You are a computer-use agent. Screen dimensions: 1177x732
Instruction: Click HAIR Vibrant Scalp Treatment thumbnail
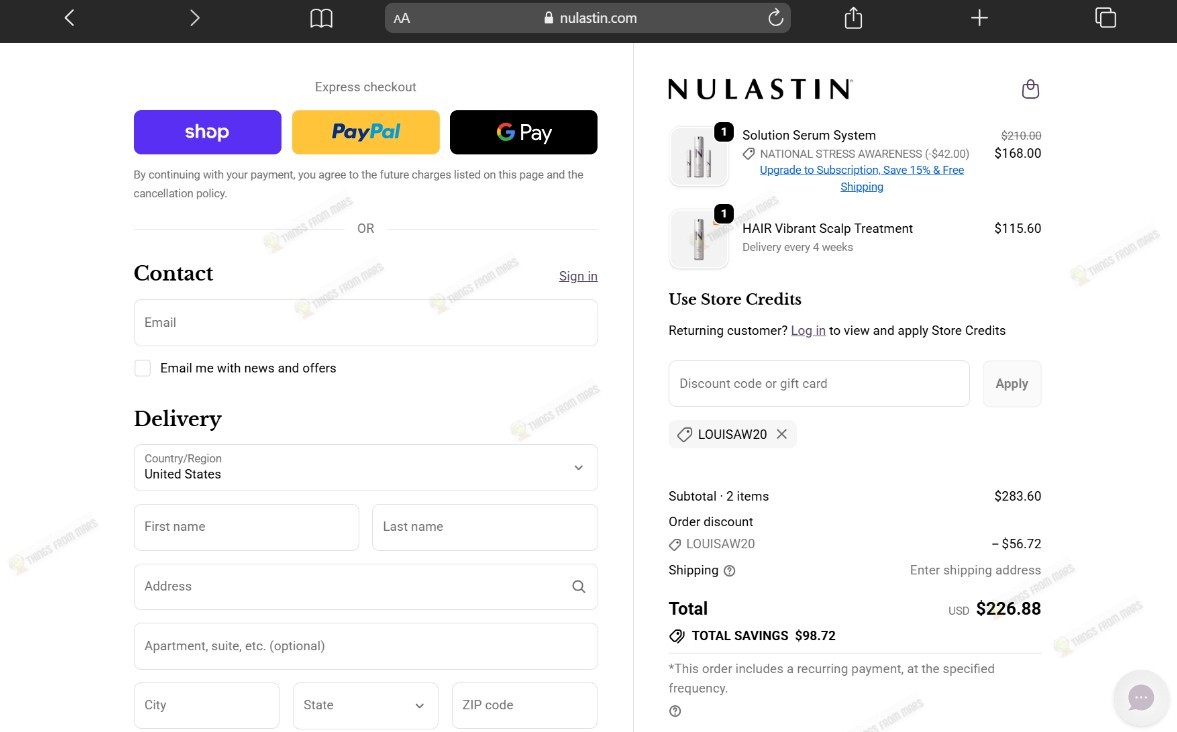pyautogui.click(x=699, y=239)
